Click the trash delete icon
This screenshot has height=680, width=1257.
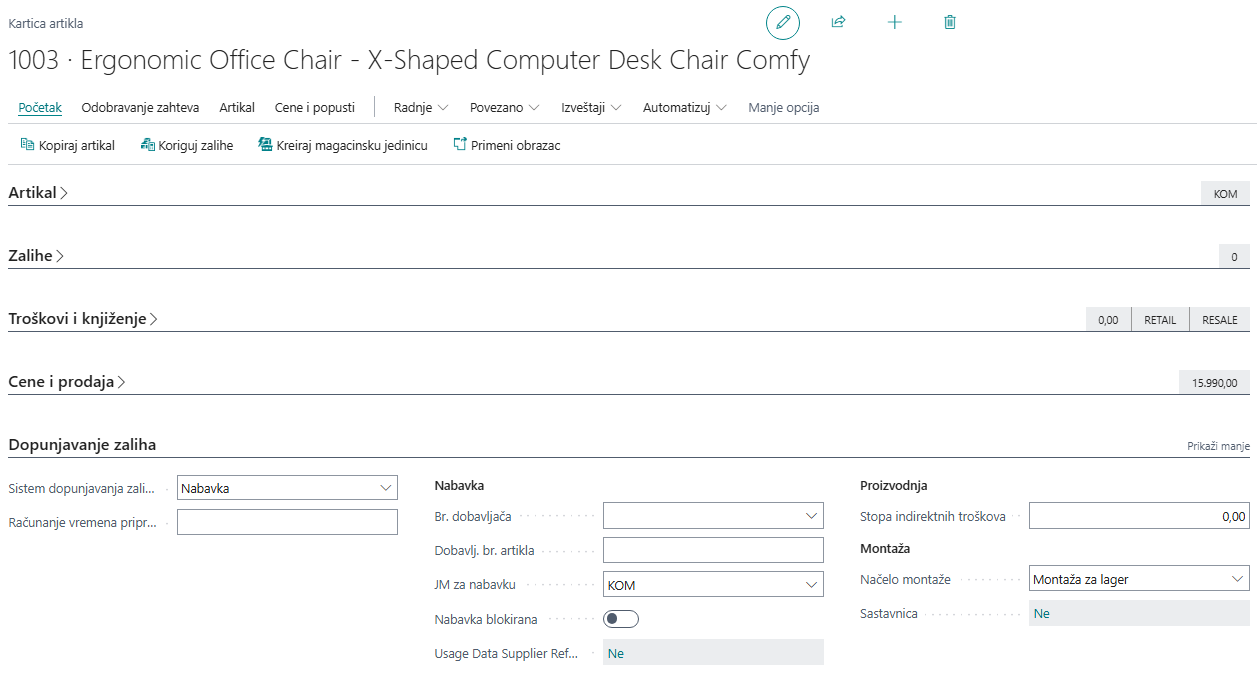[950, 22]
